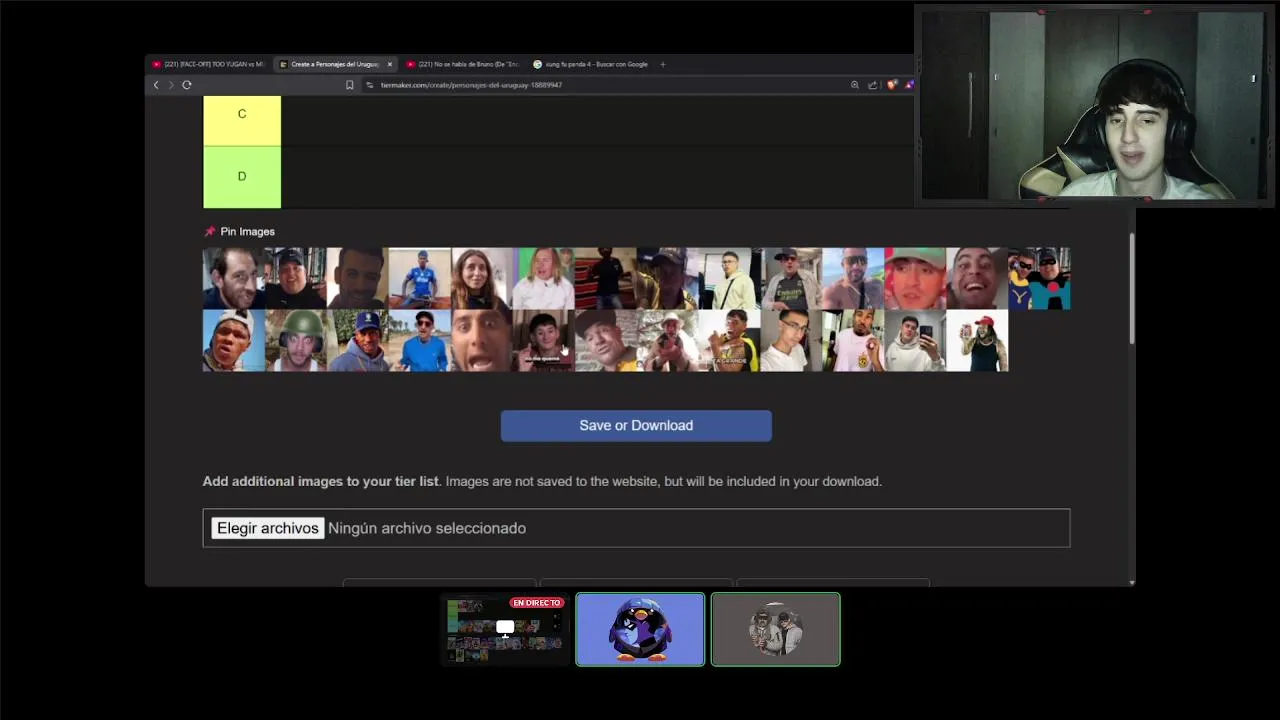Select man in blue shirt with sunglasses on beach
This screenshot has width=1280, height=720.
(420, 340)
